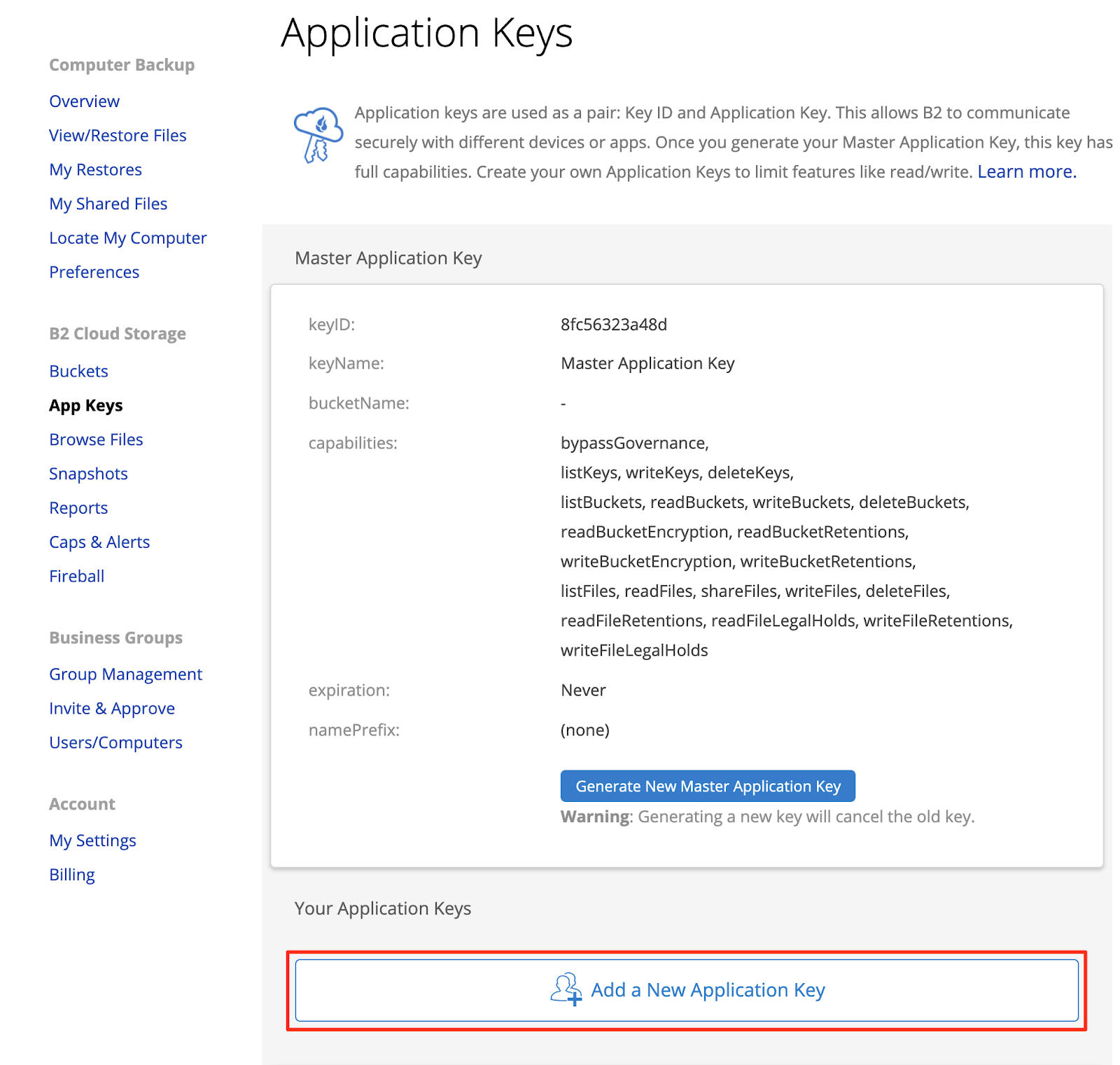The height and width of the screenshot is (1065, 1120).
Task: Click the bucketName: field label
Action: coord(359,404)
